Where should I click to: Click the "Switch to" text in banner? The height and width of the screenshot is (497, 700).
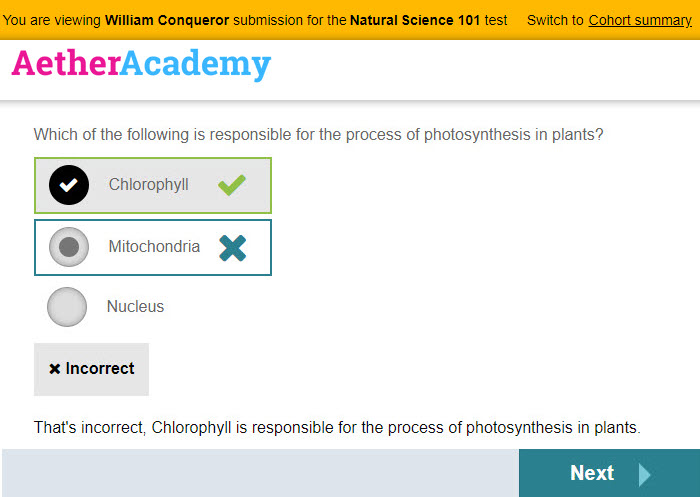pyautogui.click(x=555, y=20)
